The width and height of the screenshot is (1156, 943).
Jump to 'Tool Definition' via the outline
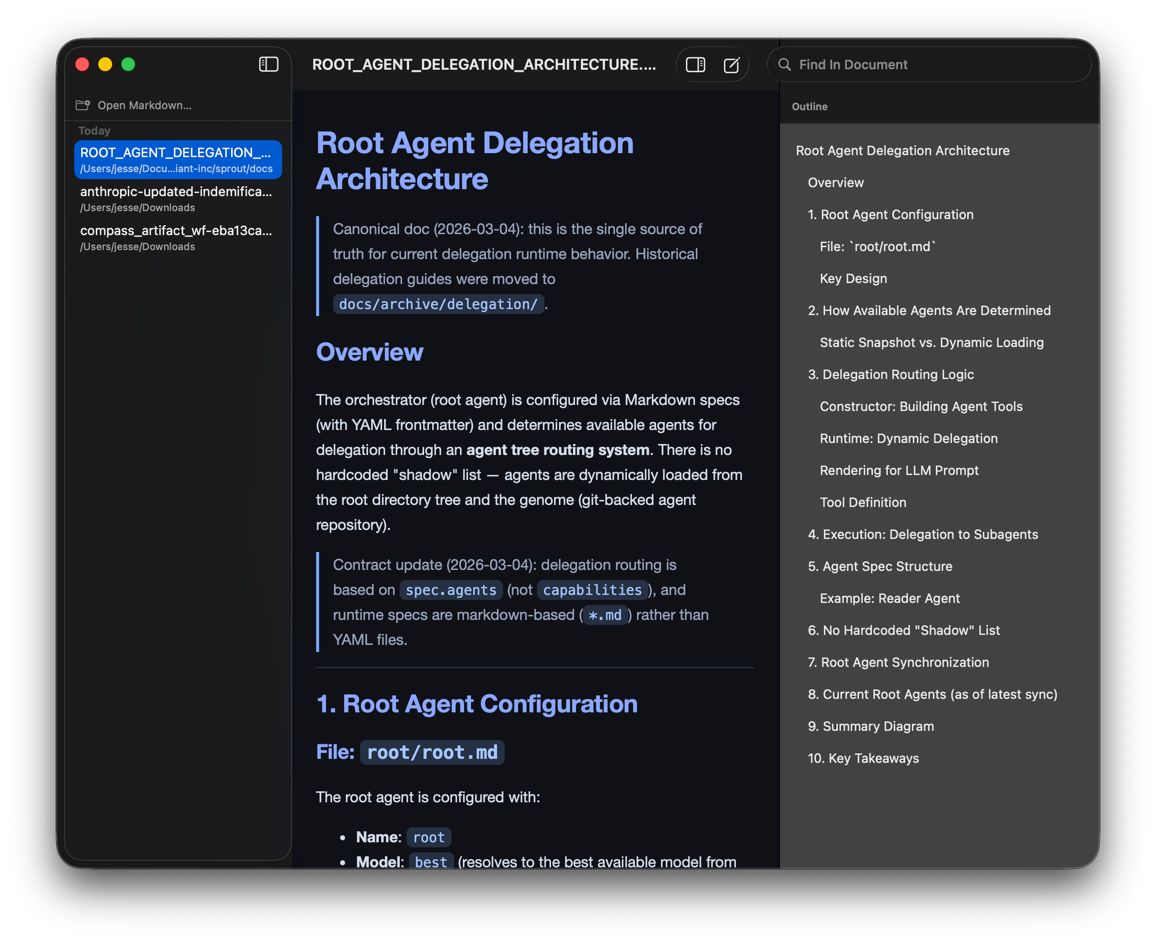[863, 502]
